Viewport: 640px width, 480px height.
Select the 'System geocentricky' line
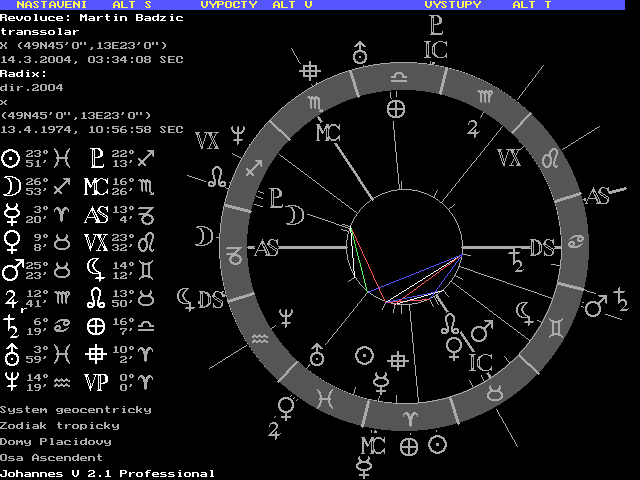click(x=75, y=409)
